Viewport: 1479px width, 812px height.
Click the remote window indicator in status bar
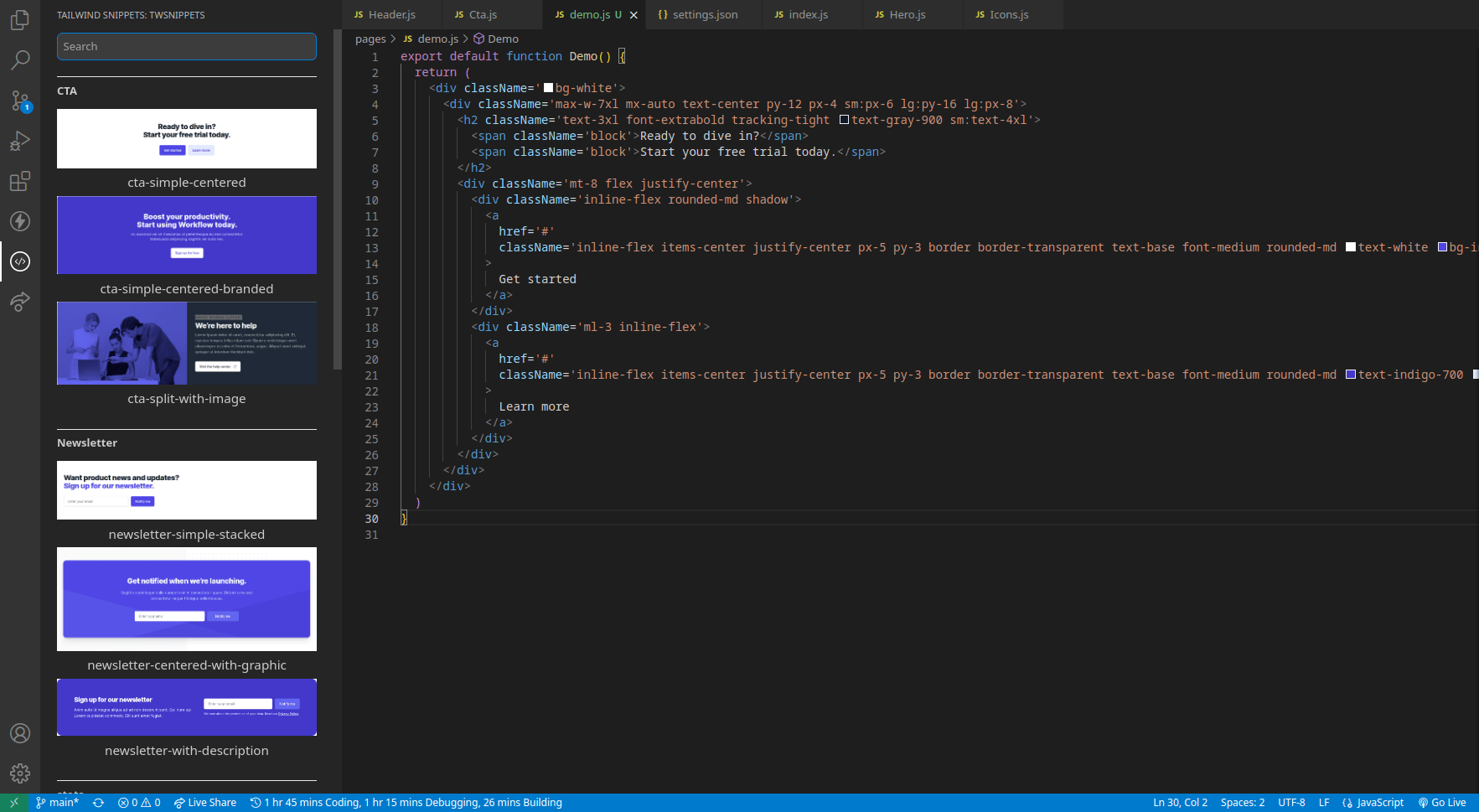(14, 803)
